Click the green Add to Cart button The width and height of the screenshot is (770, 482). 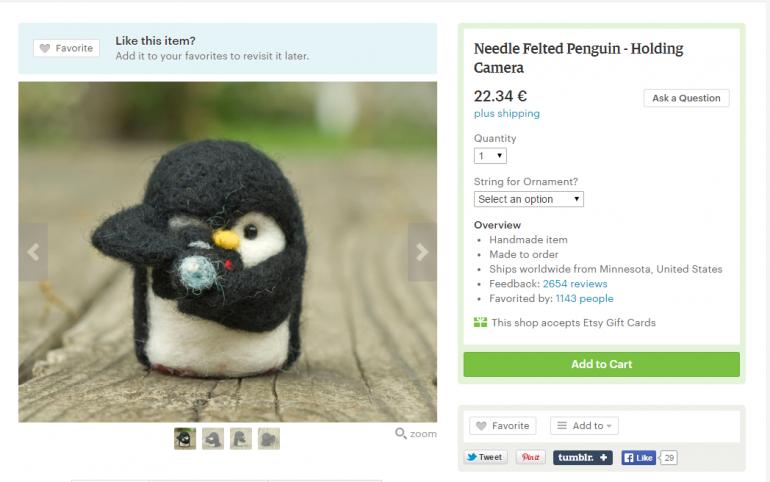pyautogui.click(x=602, y=364)
